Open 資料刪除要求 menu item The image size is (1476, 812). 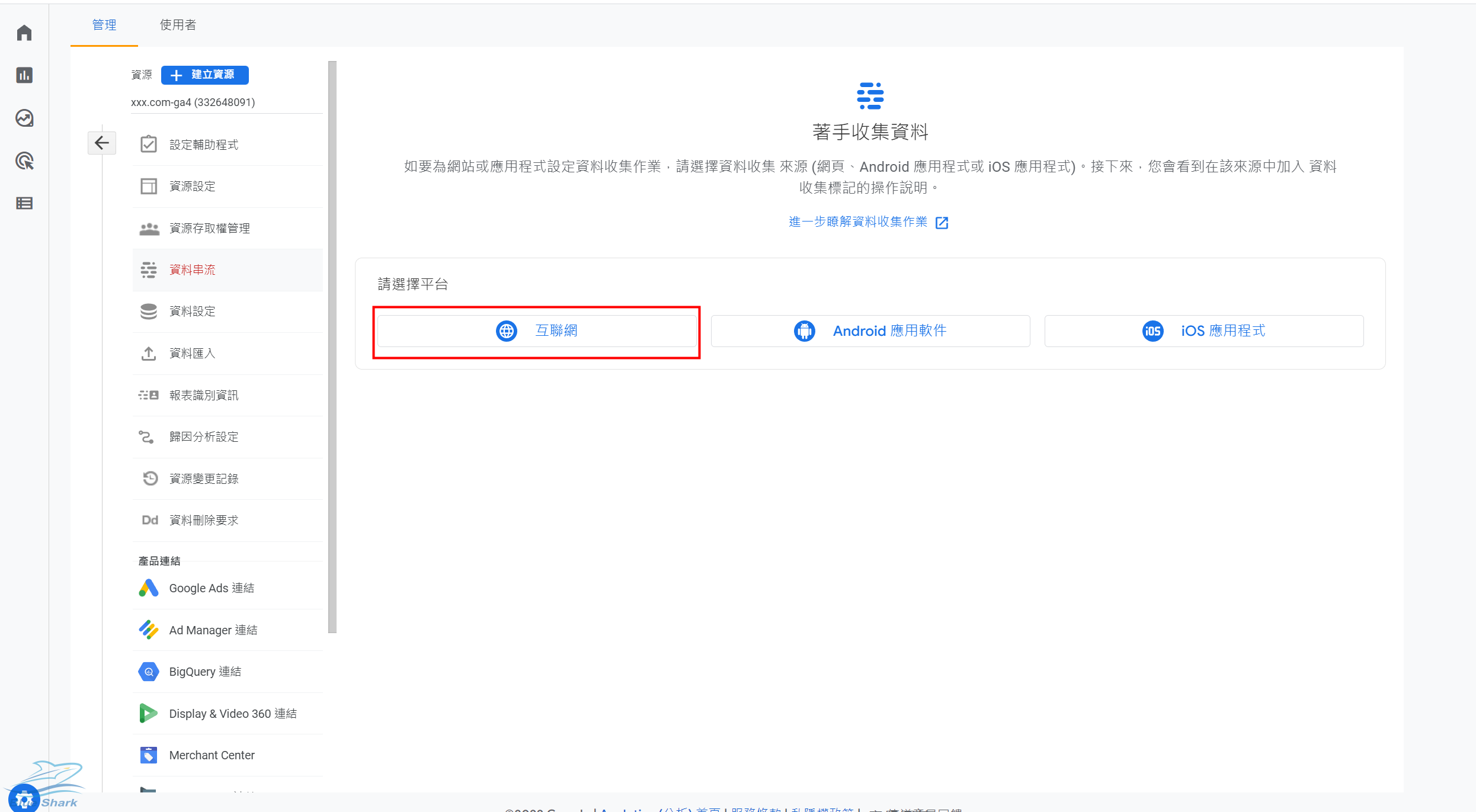[228, 520]
